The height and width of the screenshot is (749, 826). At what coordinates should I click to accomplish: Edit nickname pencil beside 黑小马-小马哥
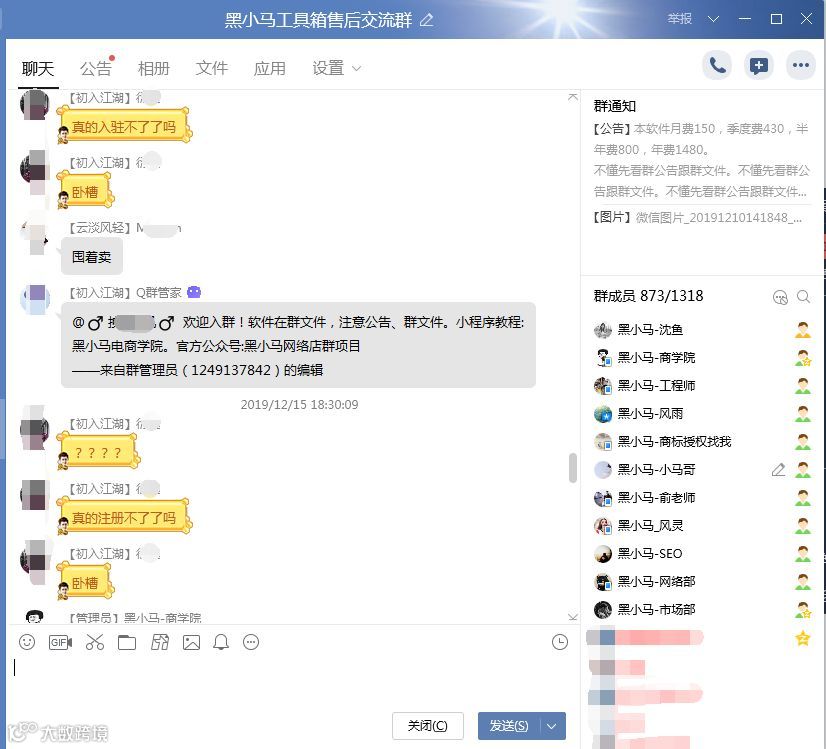[779, 469]
